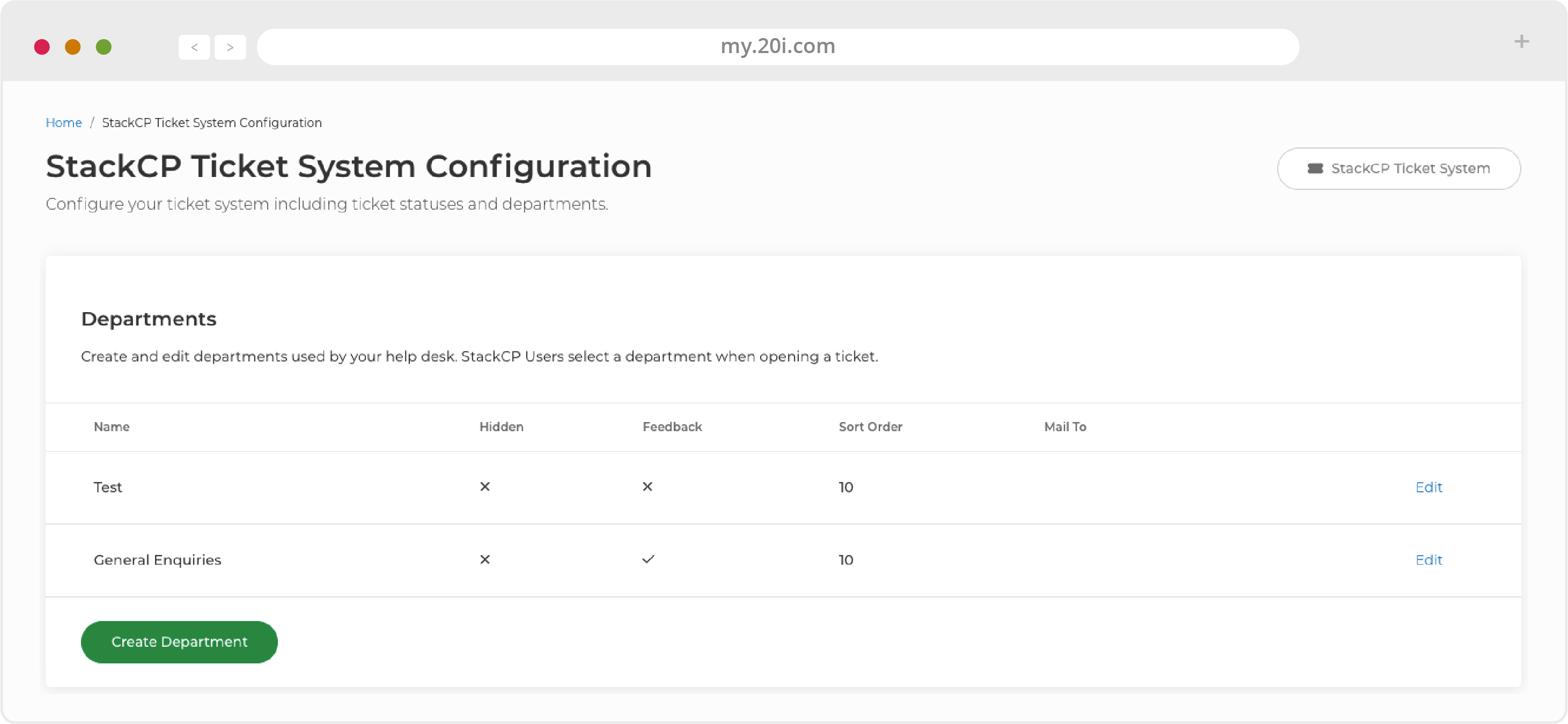
Task: Click the my.20i.com address bar
Action: (777, 46)
